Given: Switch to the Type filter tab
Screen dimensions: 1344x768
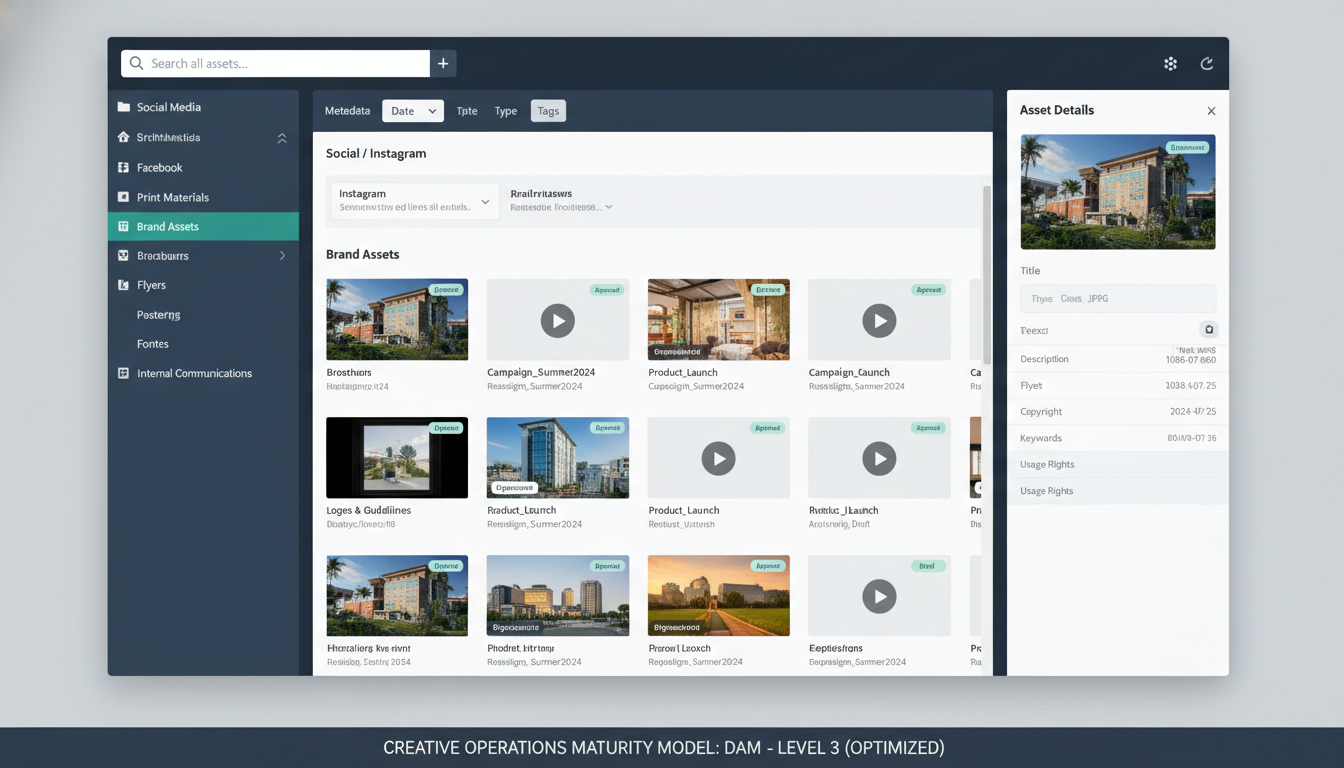Looking at the screenshot, I should coord(505,111).
